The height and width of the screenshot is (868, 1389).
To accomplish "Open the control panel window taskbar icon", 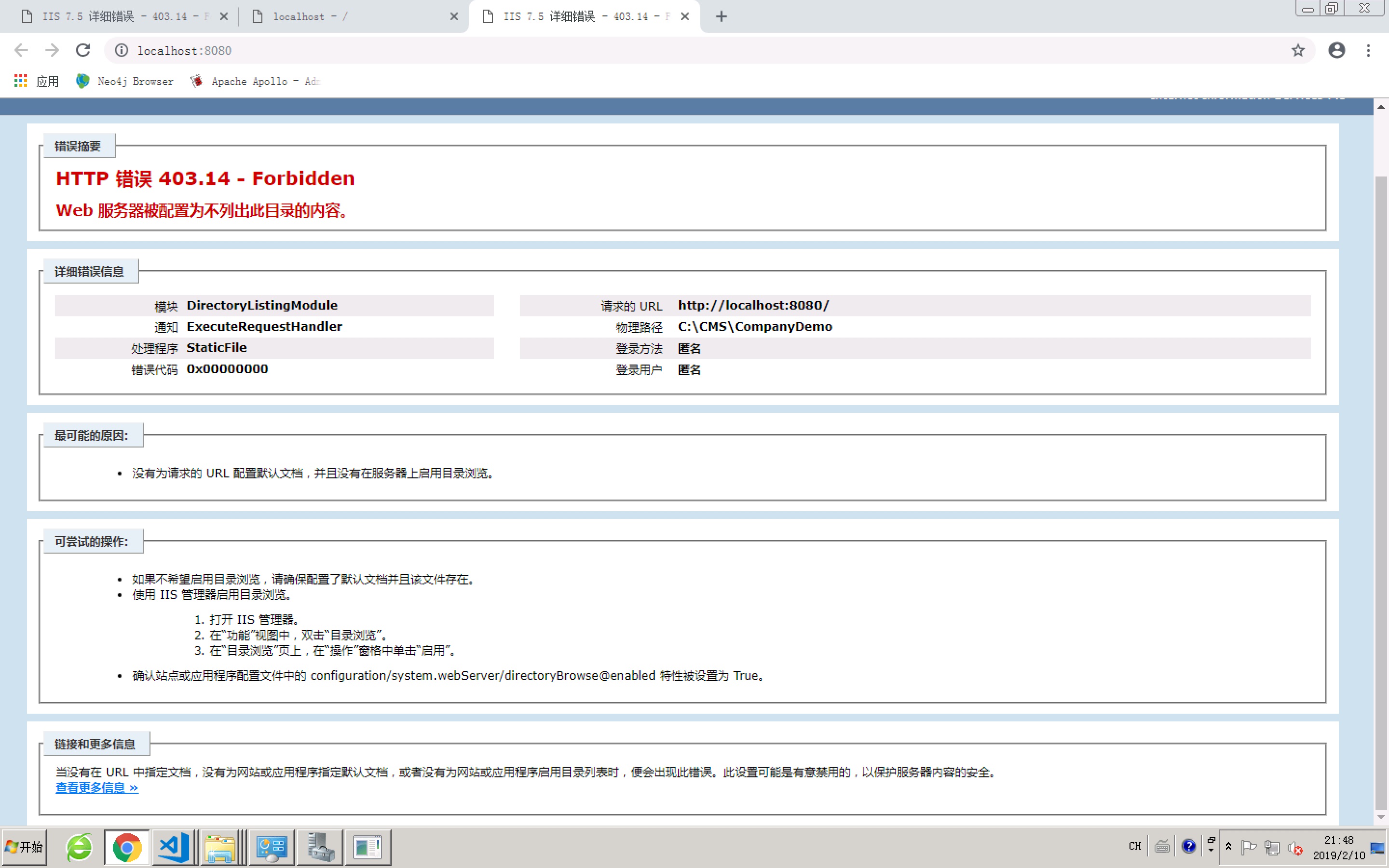I will coord(271,847).
